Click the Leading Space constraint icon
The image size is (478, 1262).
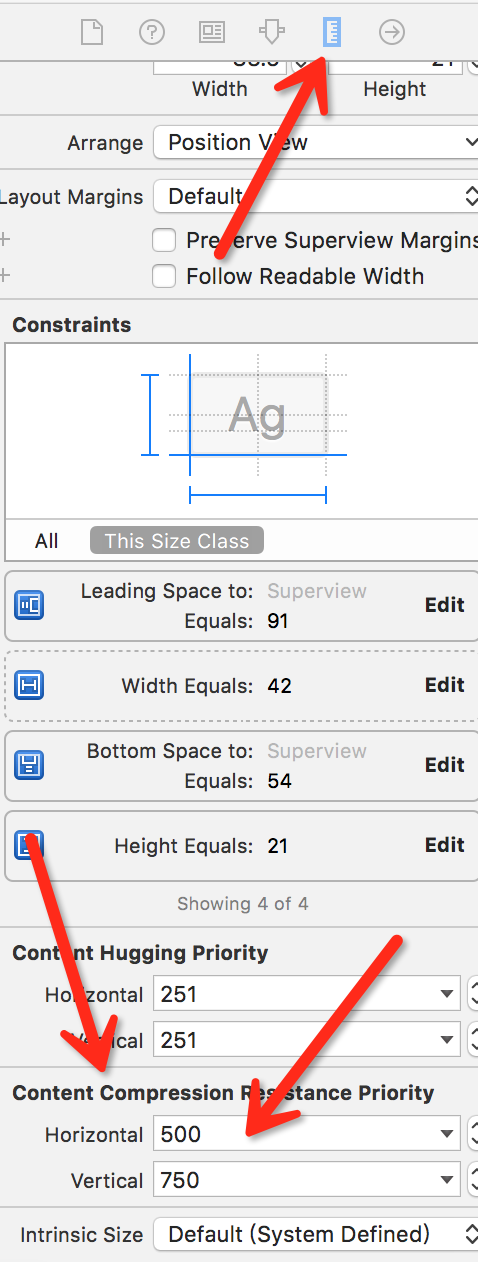tap(29, 605)
